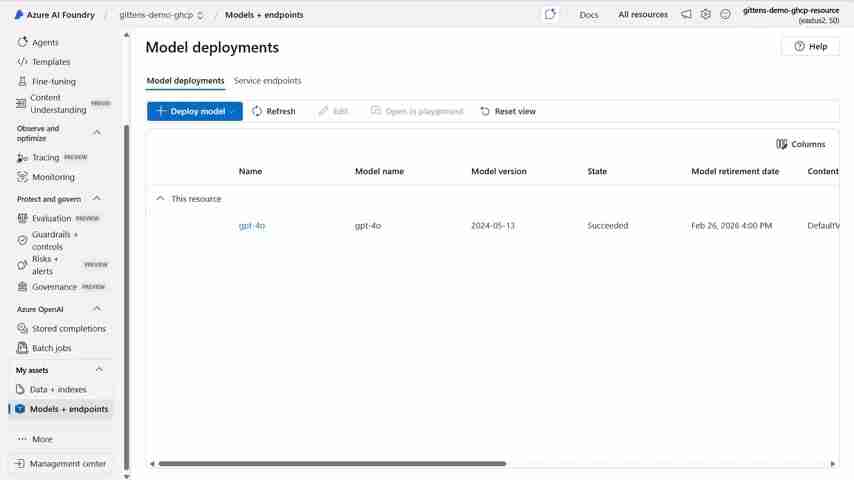The width and height of the screenshot is (854, 480).
Task: Open the Agents sidebar icon
Action: click(22, 42)
